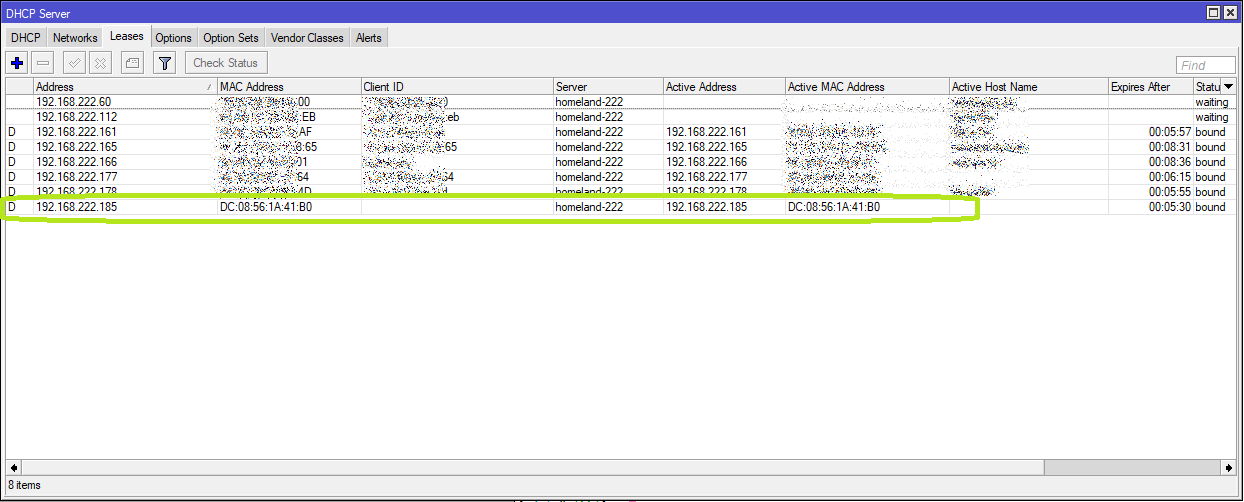The height and width of the screenshot is (502, 1244).
Task: Click Active Address cell 192.168.222.166
Action: pos(706,162)
